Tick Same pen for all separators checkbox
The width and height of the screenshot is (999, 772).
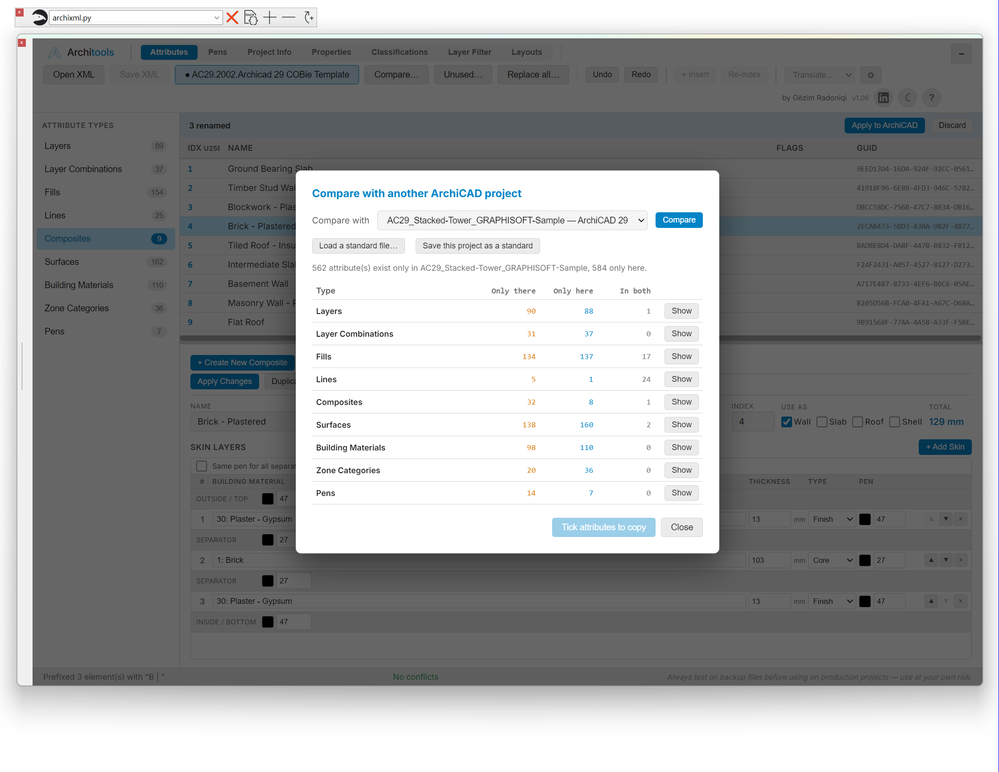point(201,466)
